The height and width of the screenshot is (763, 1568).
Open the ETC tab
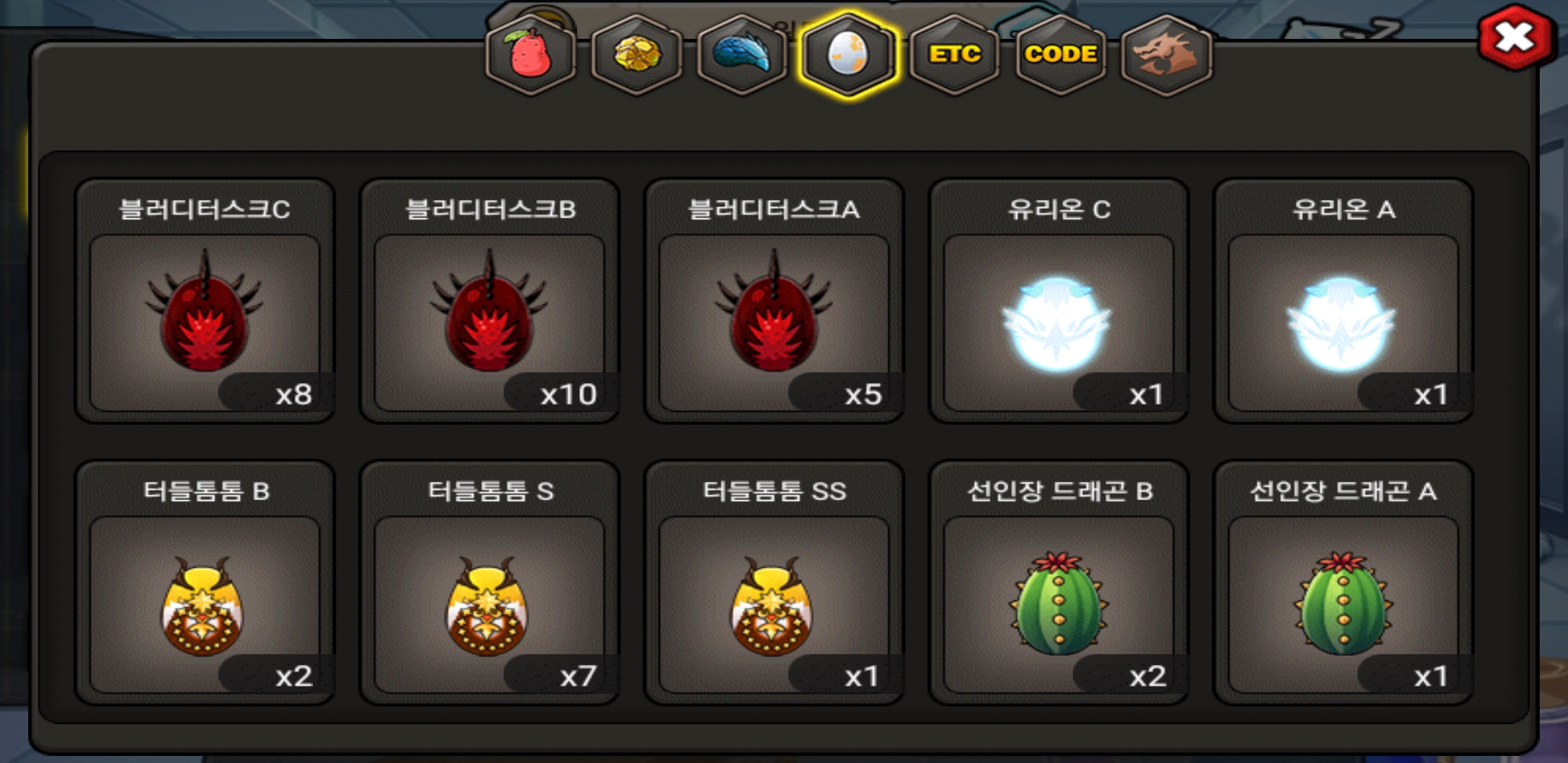954,55
